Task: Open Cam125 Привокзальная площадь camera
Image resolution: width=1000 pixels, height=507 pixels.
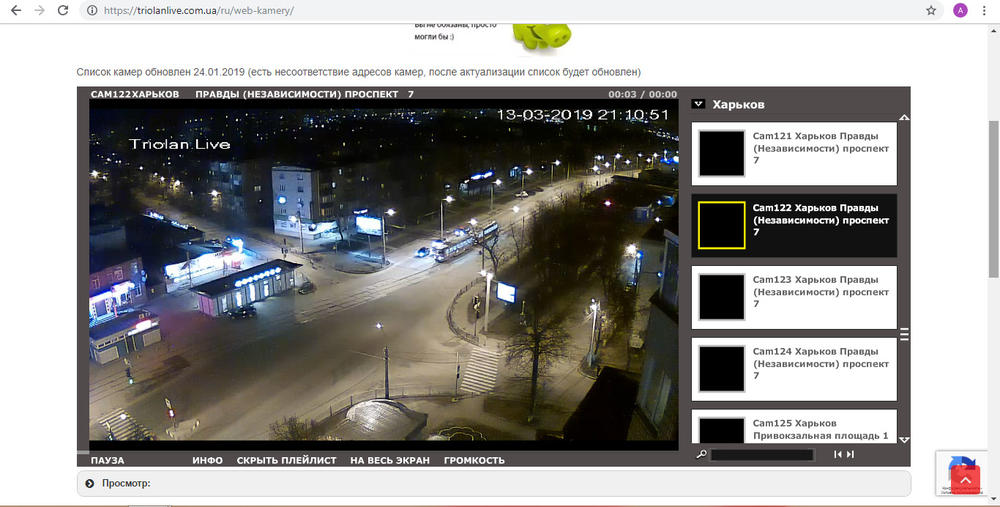Action: tap(794, 427)
